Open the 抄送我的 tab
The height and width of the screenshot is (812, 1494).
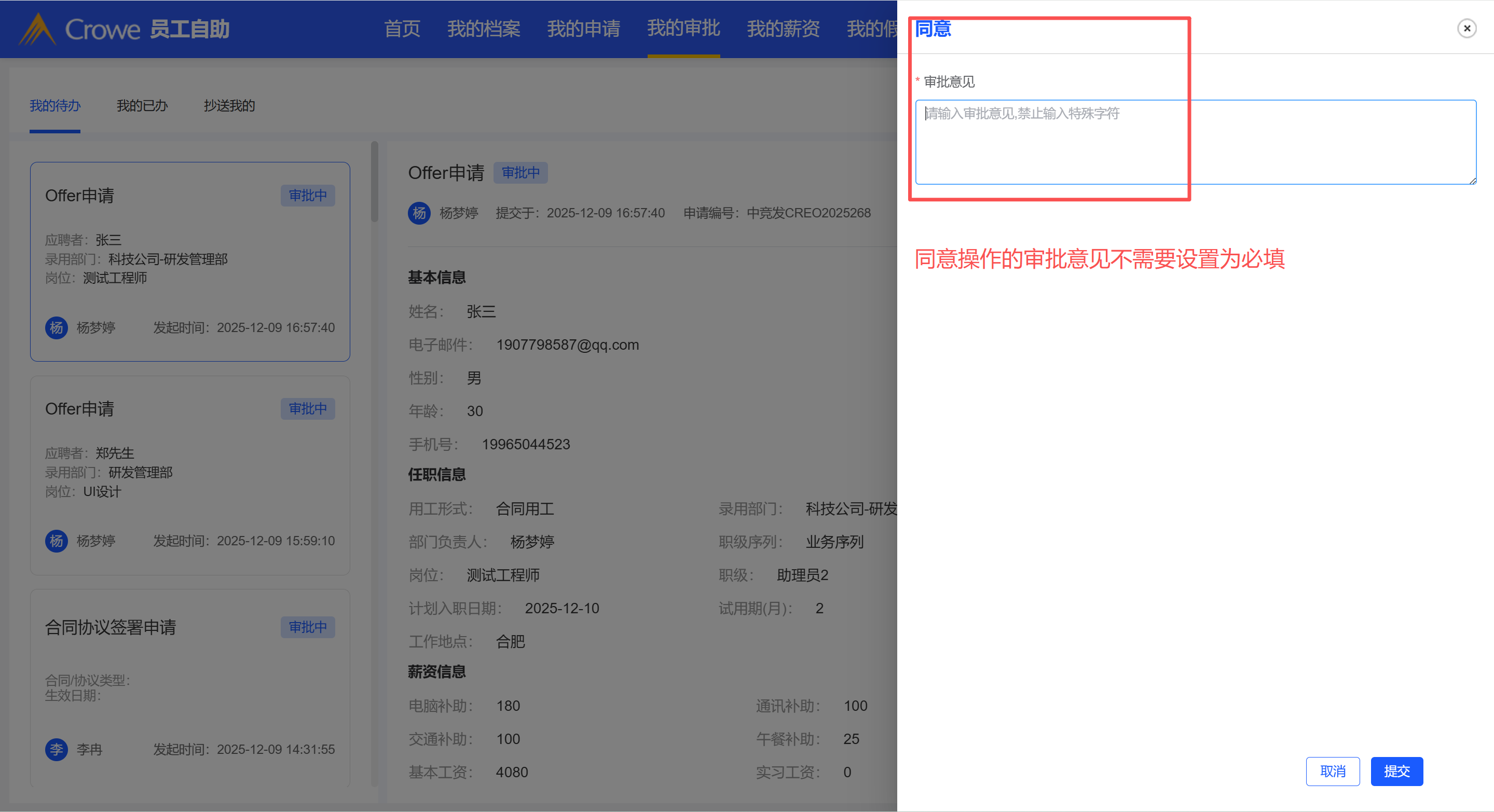coord(229,105)
